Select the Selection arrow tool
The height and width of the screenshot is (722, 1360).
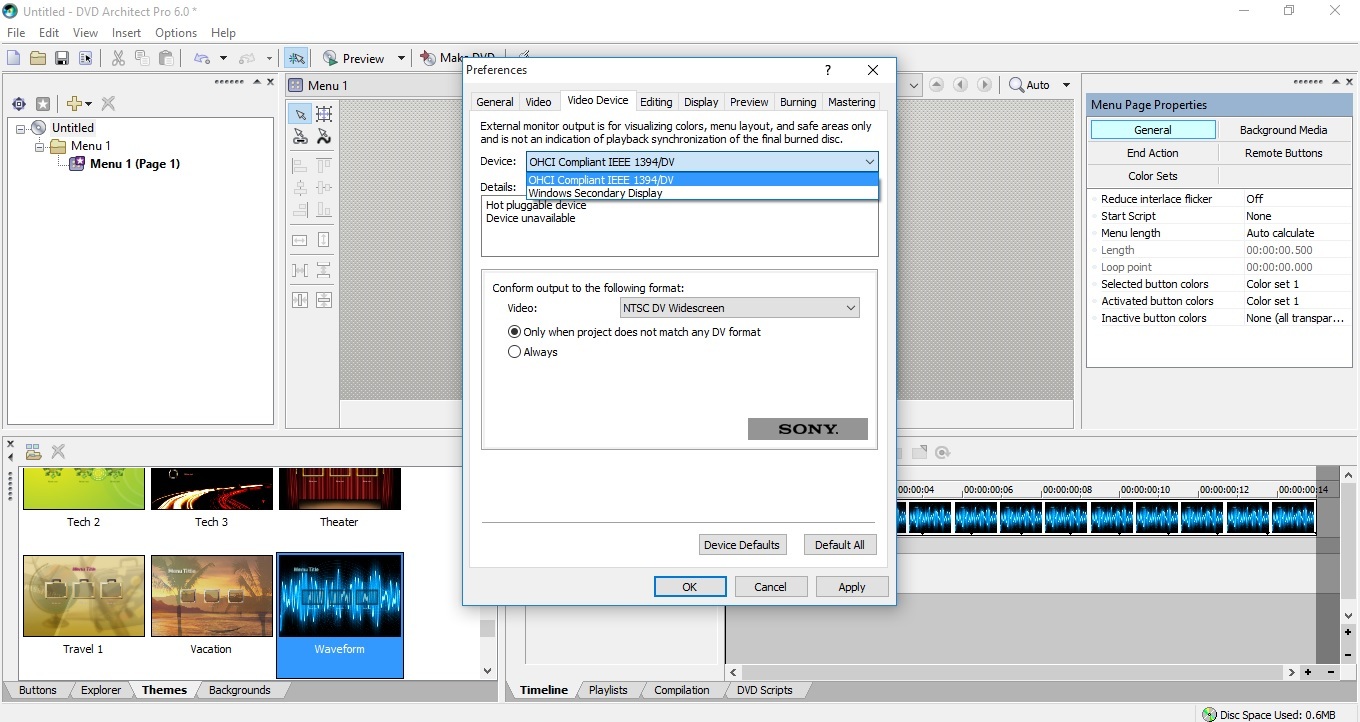pyautogui.click(x=300, y=115)
